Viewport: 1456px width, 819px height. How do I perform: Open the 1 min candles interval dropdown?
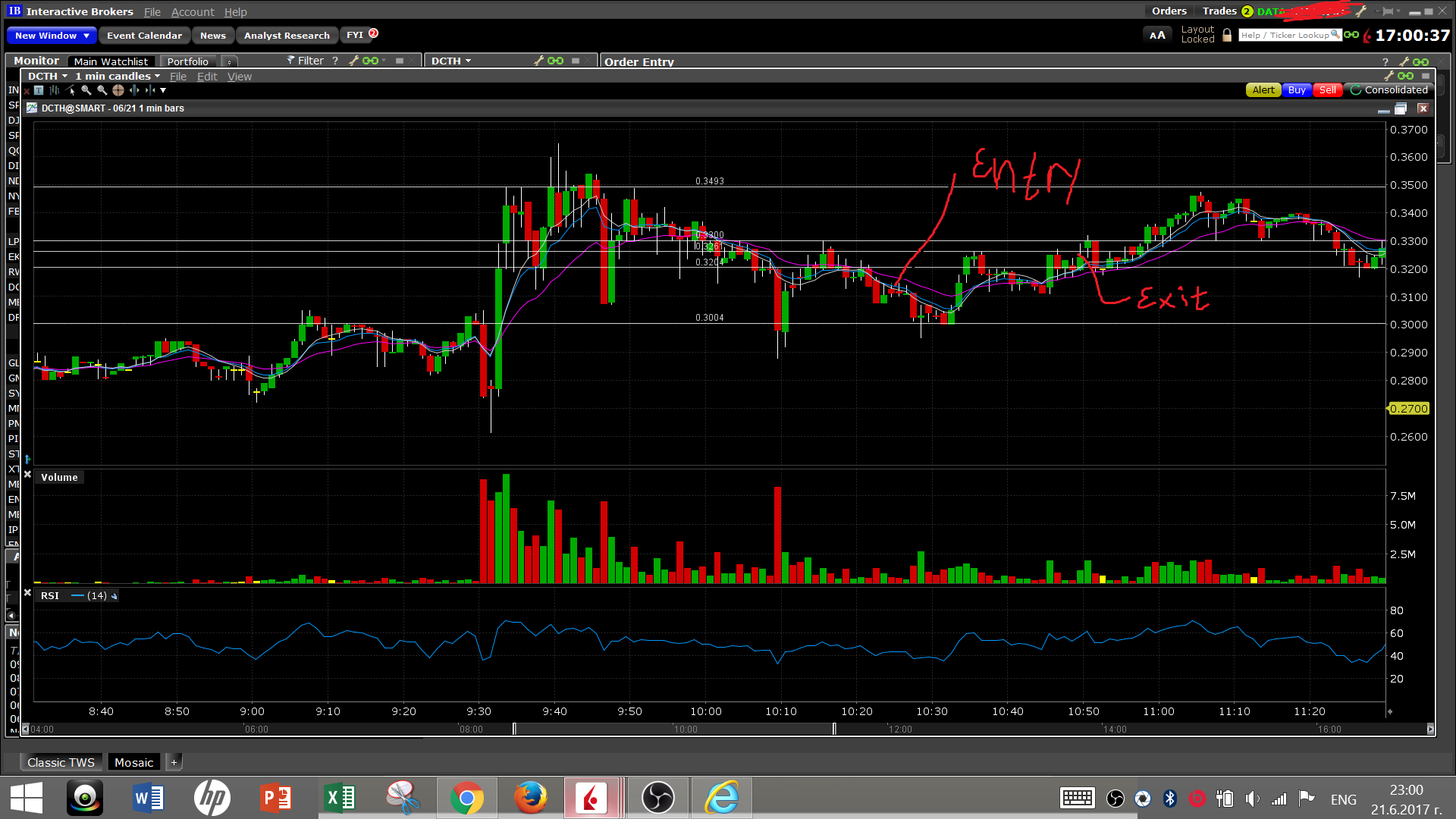click(118, 76)
